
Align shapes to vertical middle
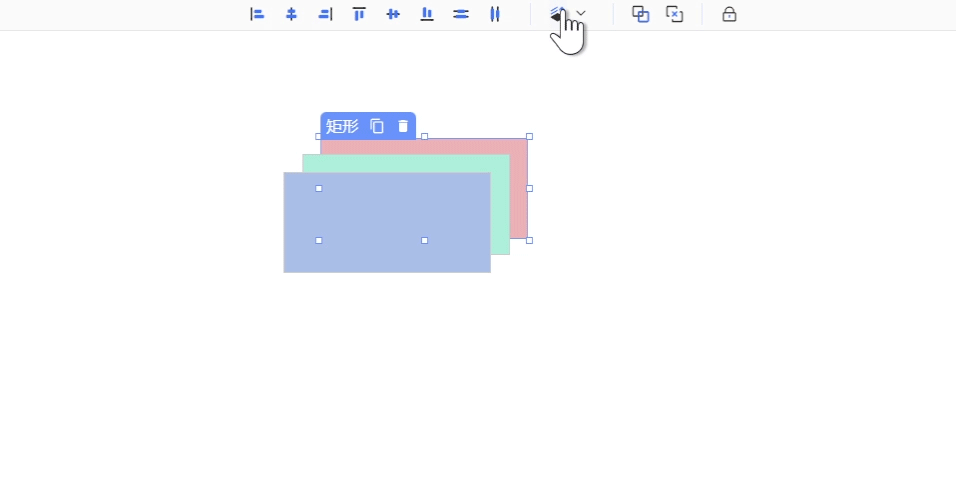393,14
